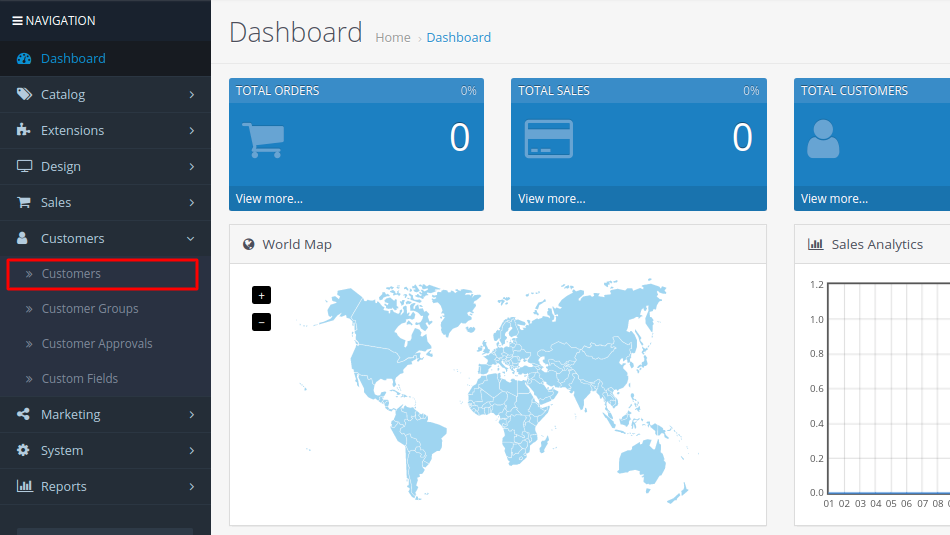Open the Sales menu label
This screenshot has height=535, width=950.
[56, 202]
